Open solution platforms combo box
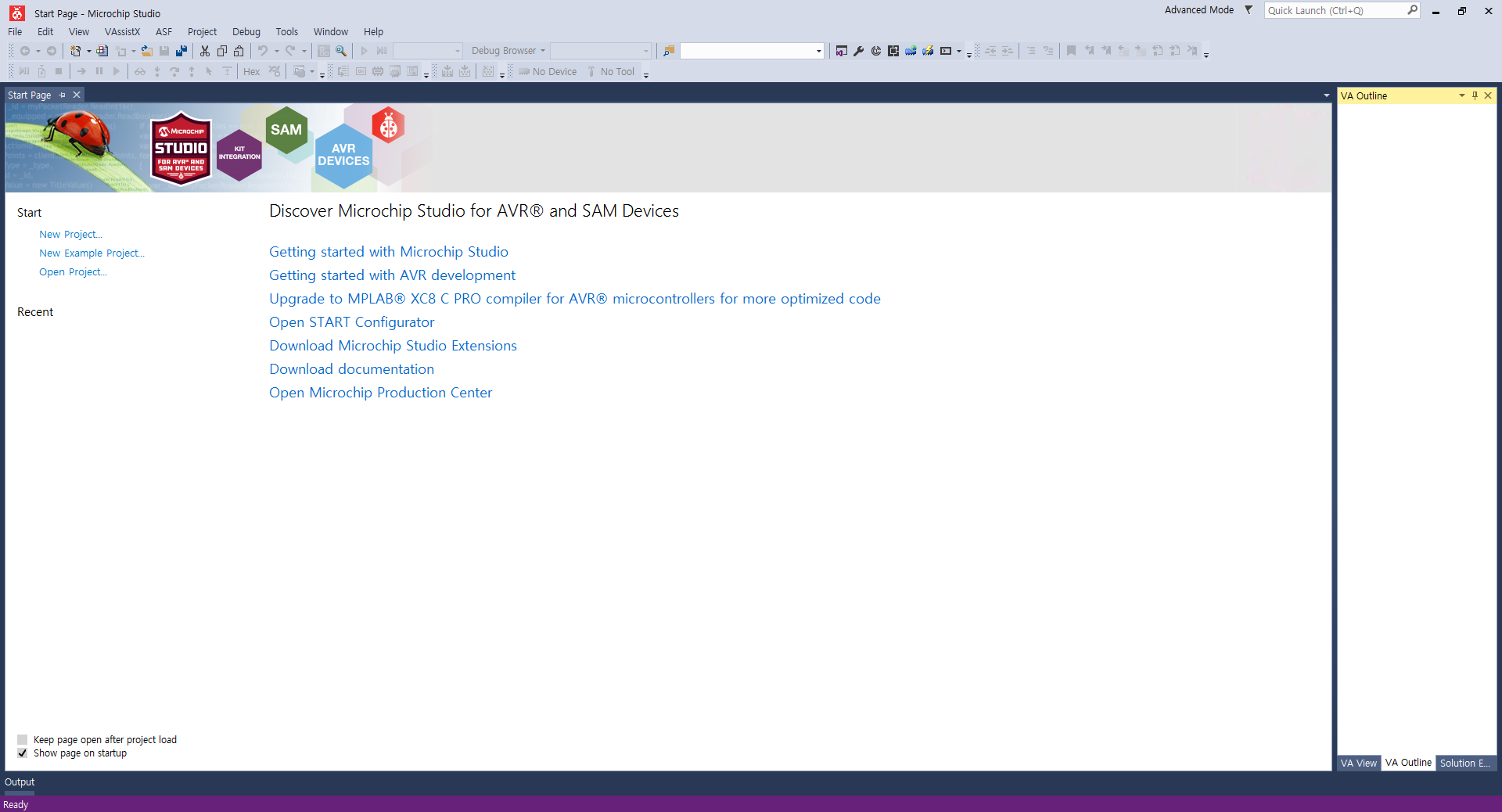 [x=601, y=51]
